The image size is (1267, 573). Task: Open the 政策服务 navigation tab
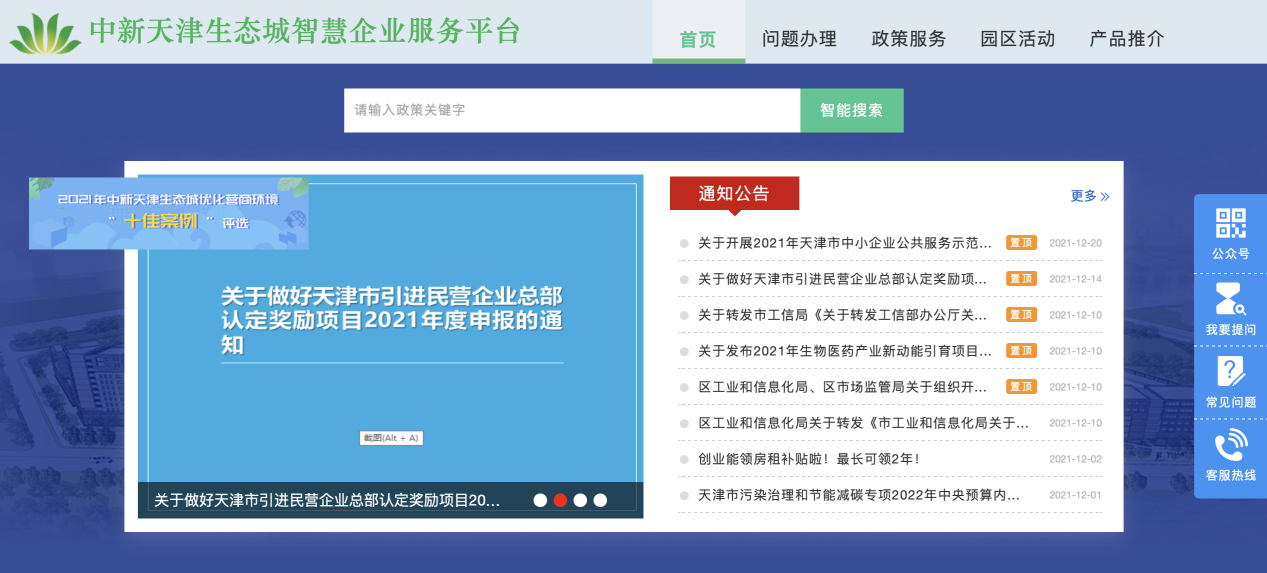[x=908, y=39]
